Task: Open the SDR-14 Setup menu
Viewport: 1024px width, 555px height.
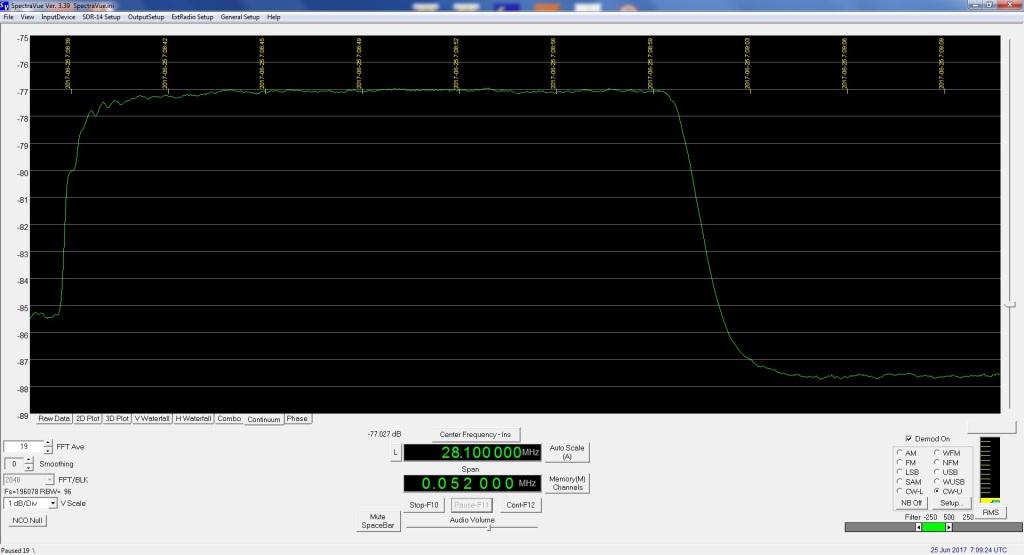Action: tap(101, 17)
